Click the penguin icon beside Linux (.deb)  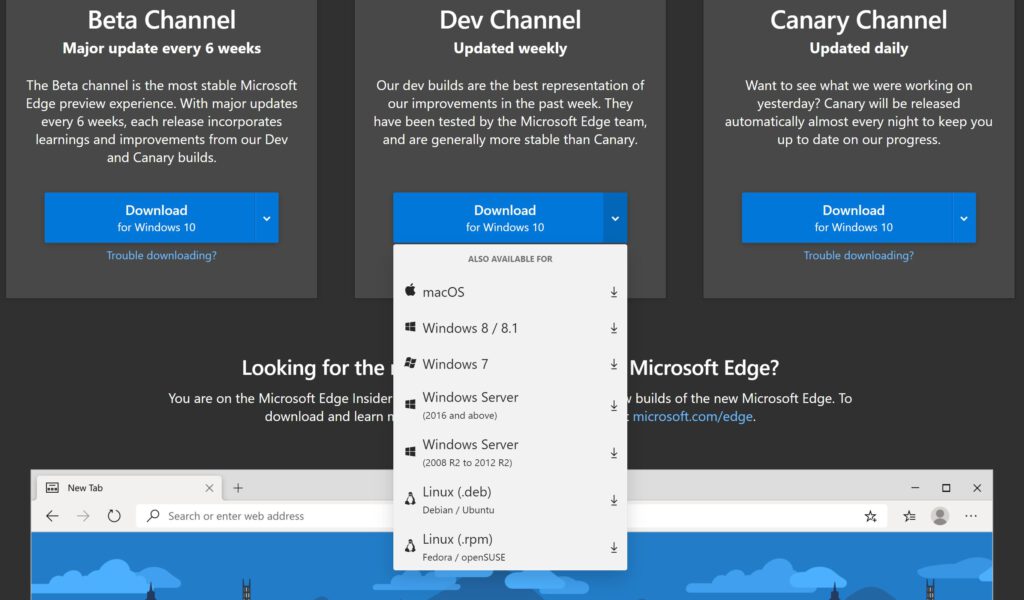(x=410, y=499)
